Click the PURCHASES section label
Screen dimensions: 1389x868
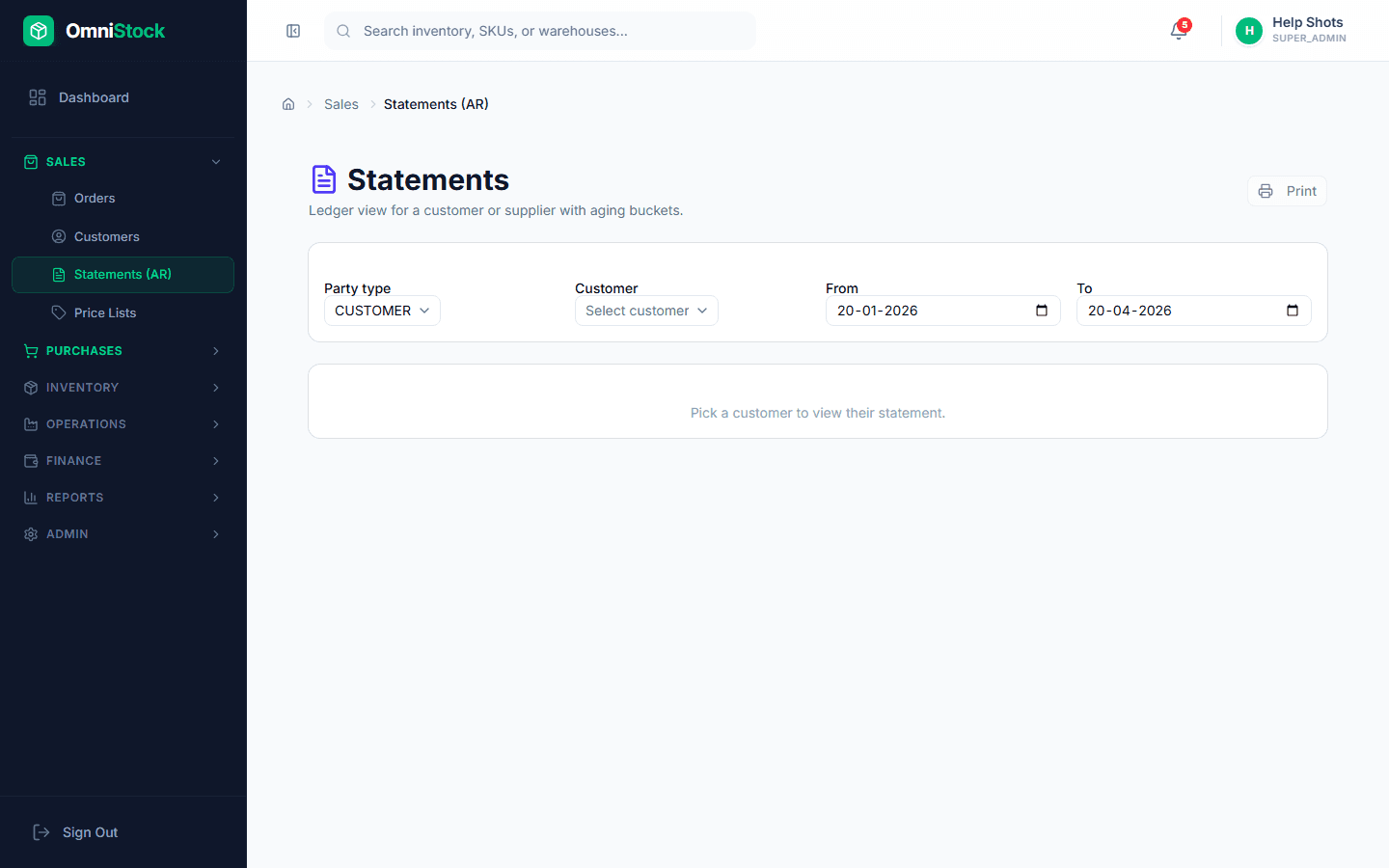point(84,351)
